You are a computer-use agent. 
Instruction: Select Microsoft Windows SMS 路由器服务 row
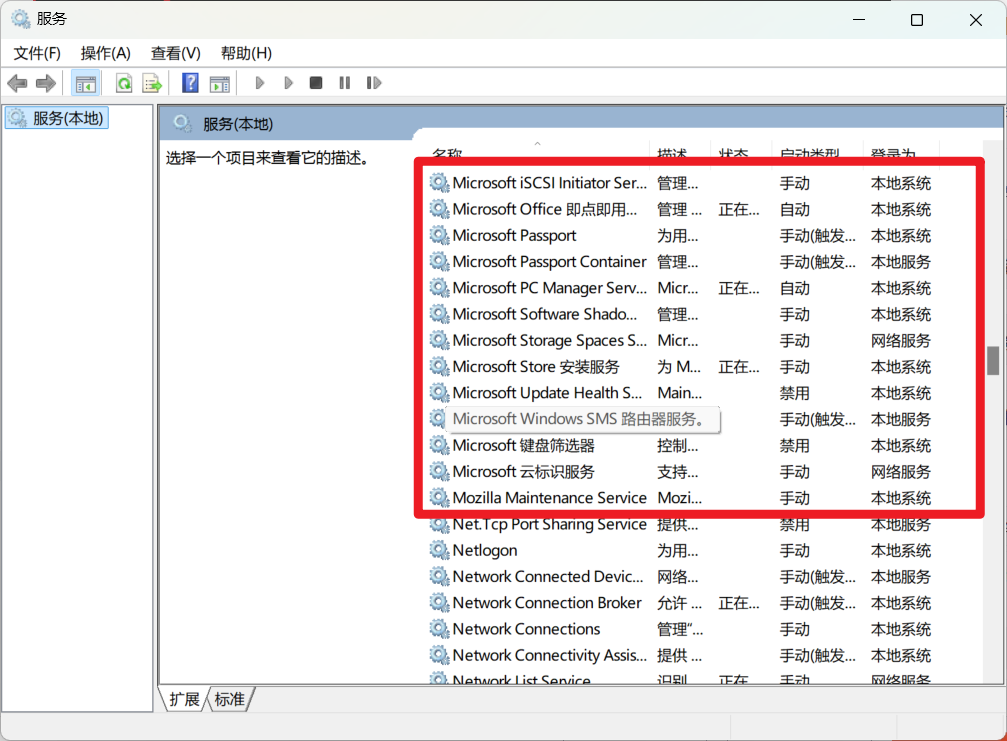(x=703, y=419)
